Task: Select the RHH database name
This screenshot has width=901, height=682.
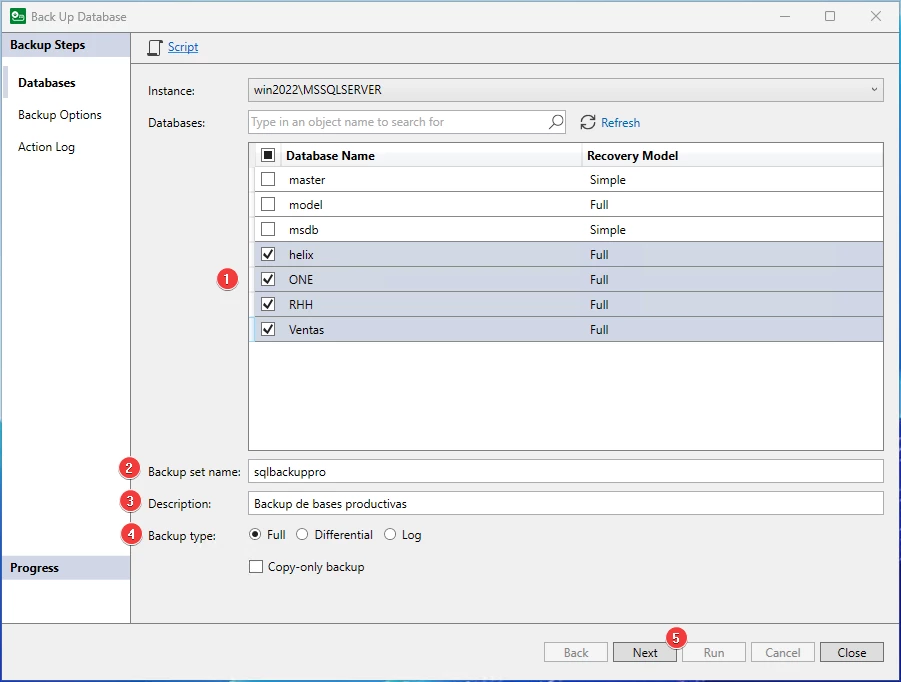Action: (301, 305)
